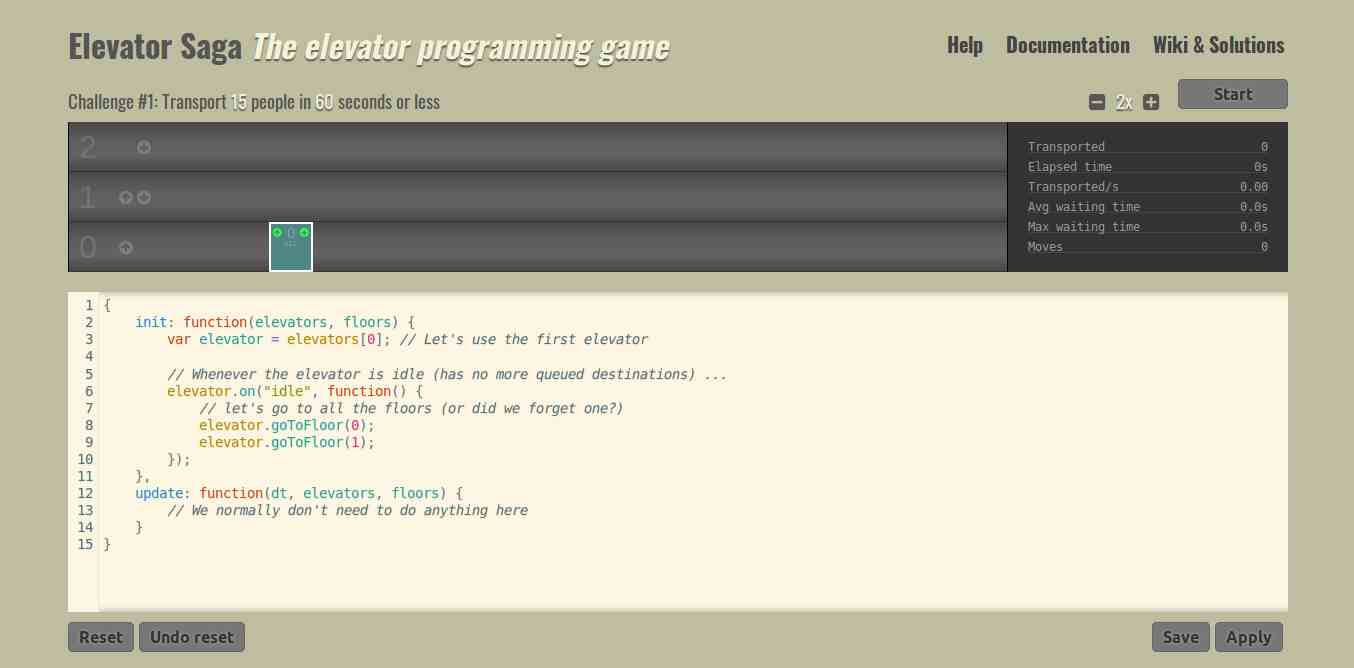Click floor number 2 label
Screen dimensions: 1354x668
[x=88, y=148]
